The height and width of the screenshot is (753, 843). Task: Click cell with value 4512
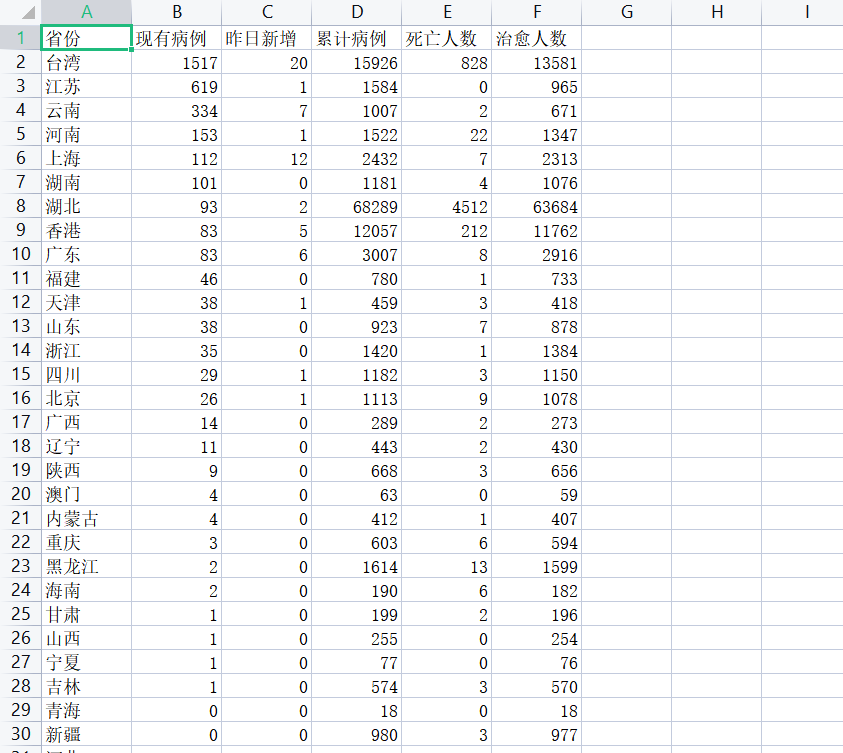(x=447, y=206)
